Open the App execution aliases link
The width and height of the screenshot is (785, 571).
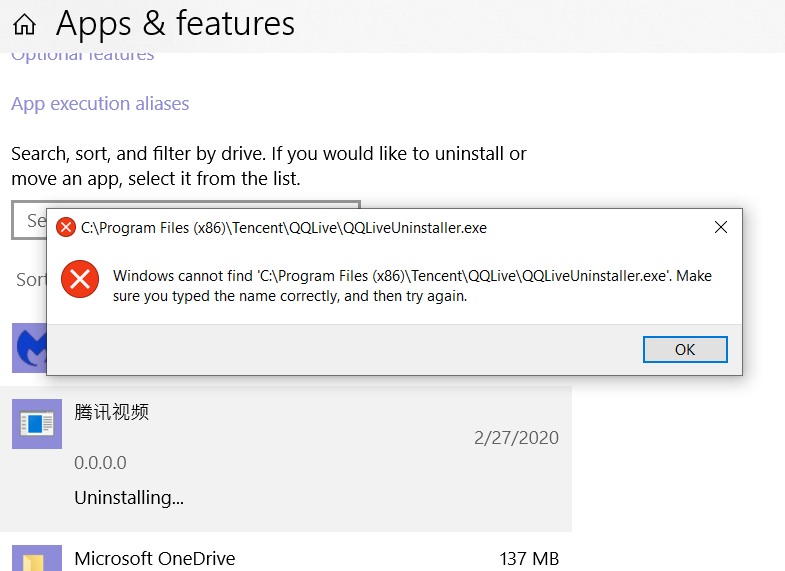click(100, 104)
